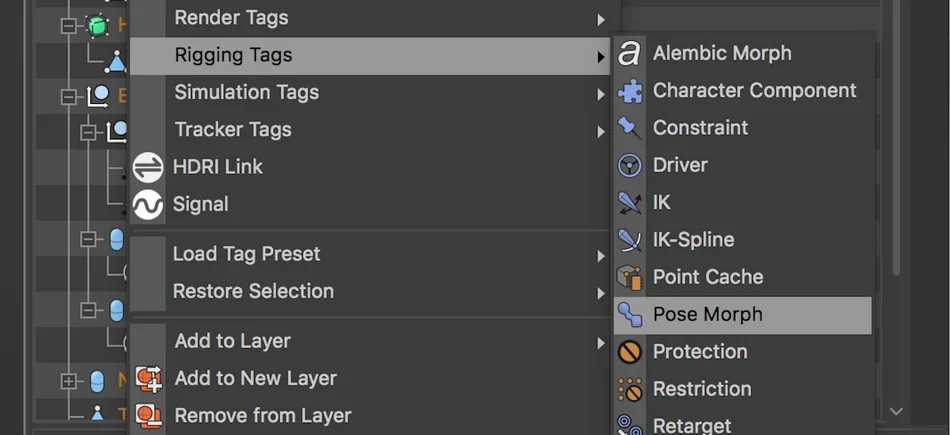The width and height of the screenshot is (950, 435).
Task: Collapse the green cube object node
Action: (x=68, y=25)
